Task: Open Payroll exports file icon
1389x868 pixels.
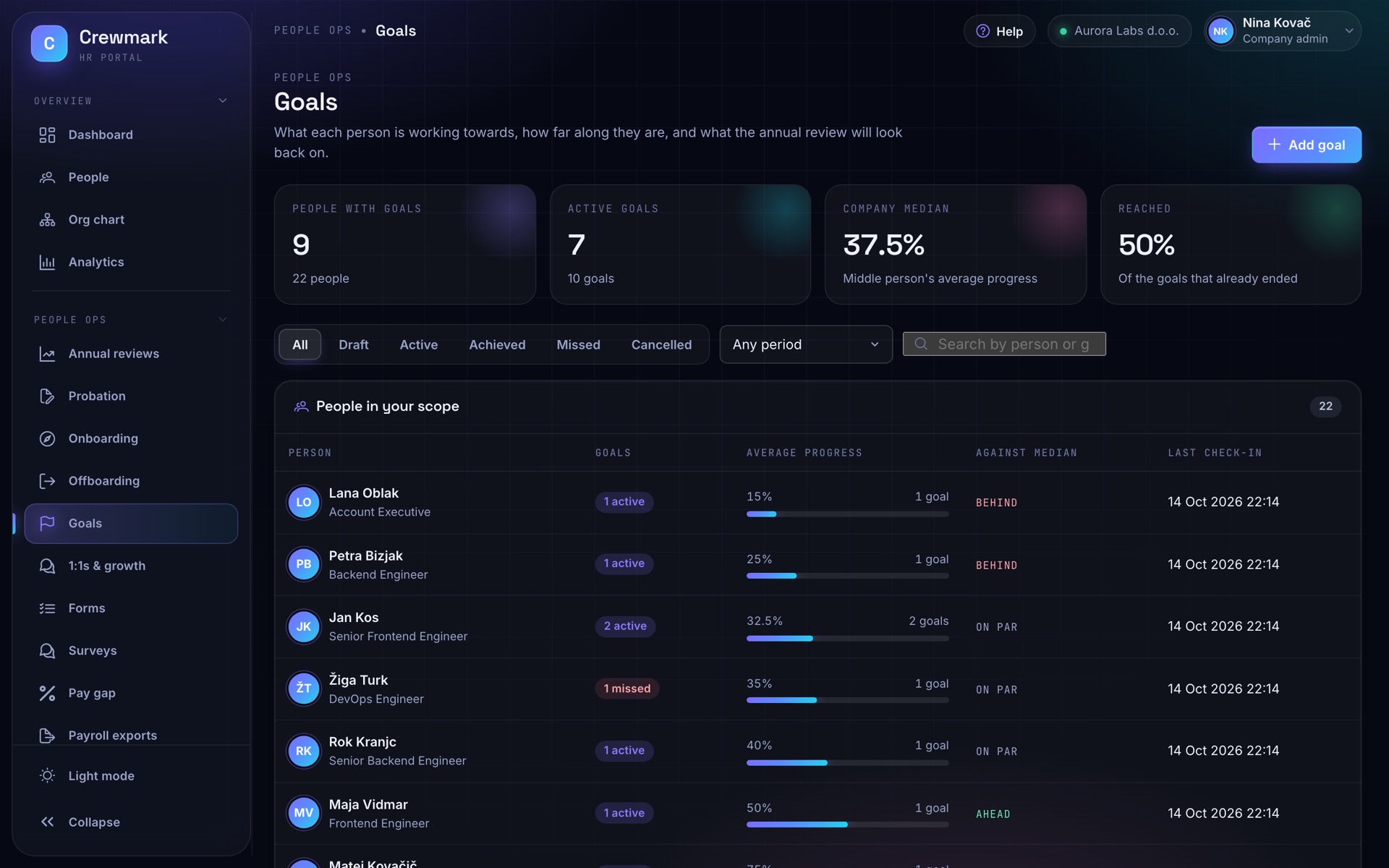Action: (x=47, y=736)
